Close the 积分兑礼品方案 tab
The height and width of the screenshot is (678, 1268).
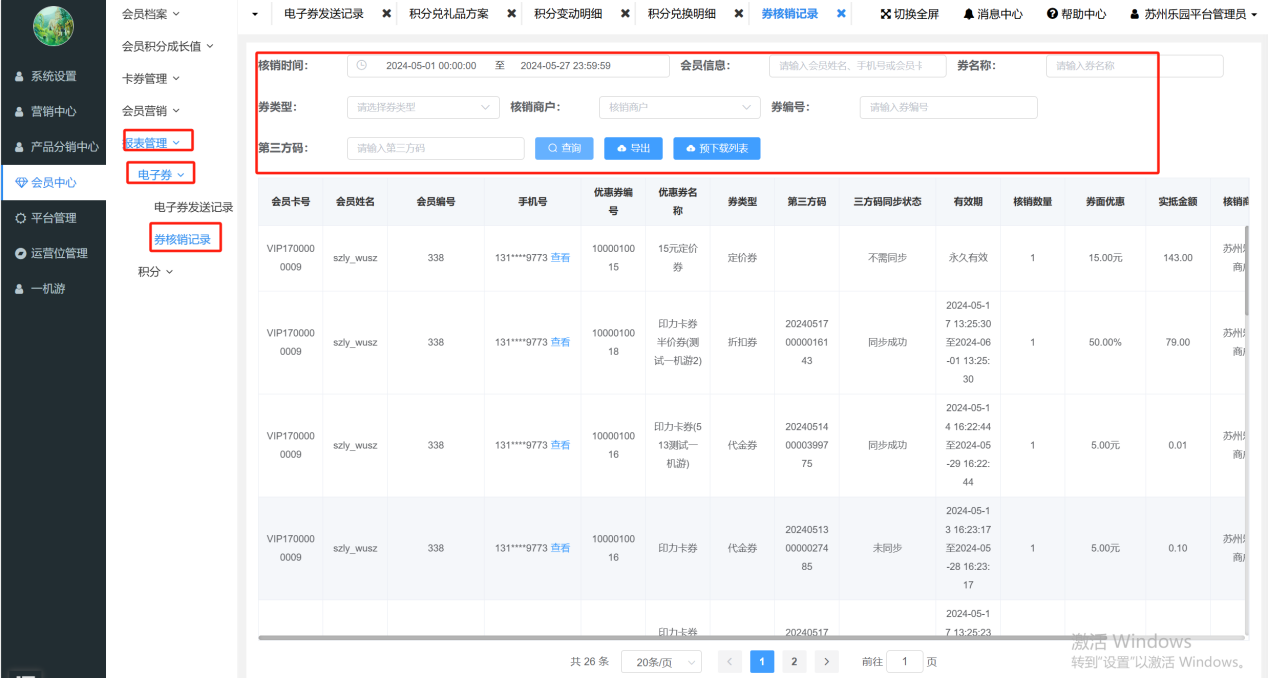(511, 14)
